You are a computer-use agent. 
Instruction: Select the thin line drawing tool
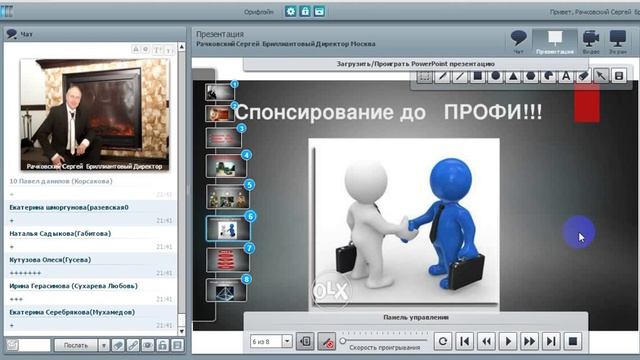pyautogui.click(x=460, y=76)
